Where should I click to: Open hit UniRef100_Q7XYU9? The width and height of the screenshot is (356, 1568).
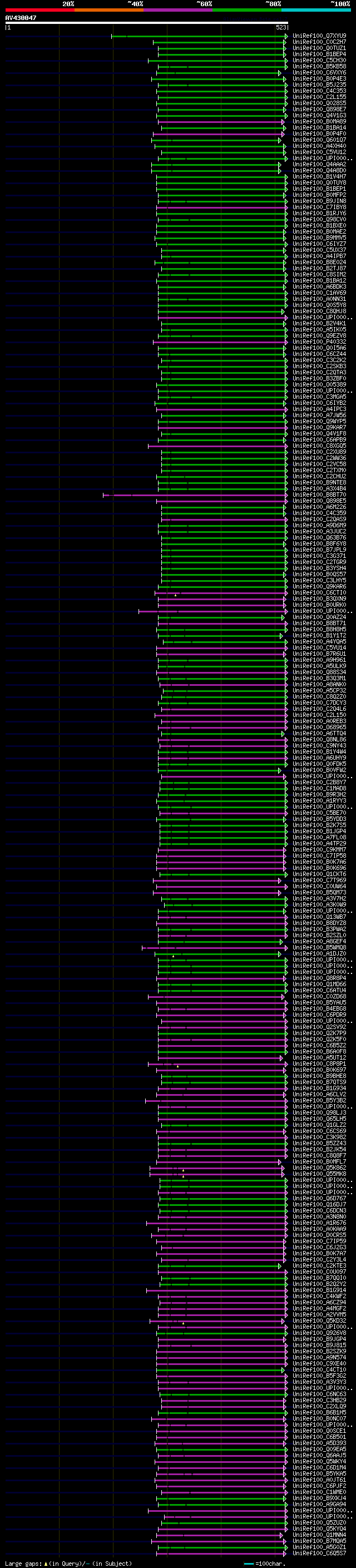click(319, 36)
